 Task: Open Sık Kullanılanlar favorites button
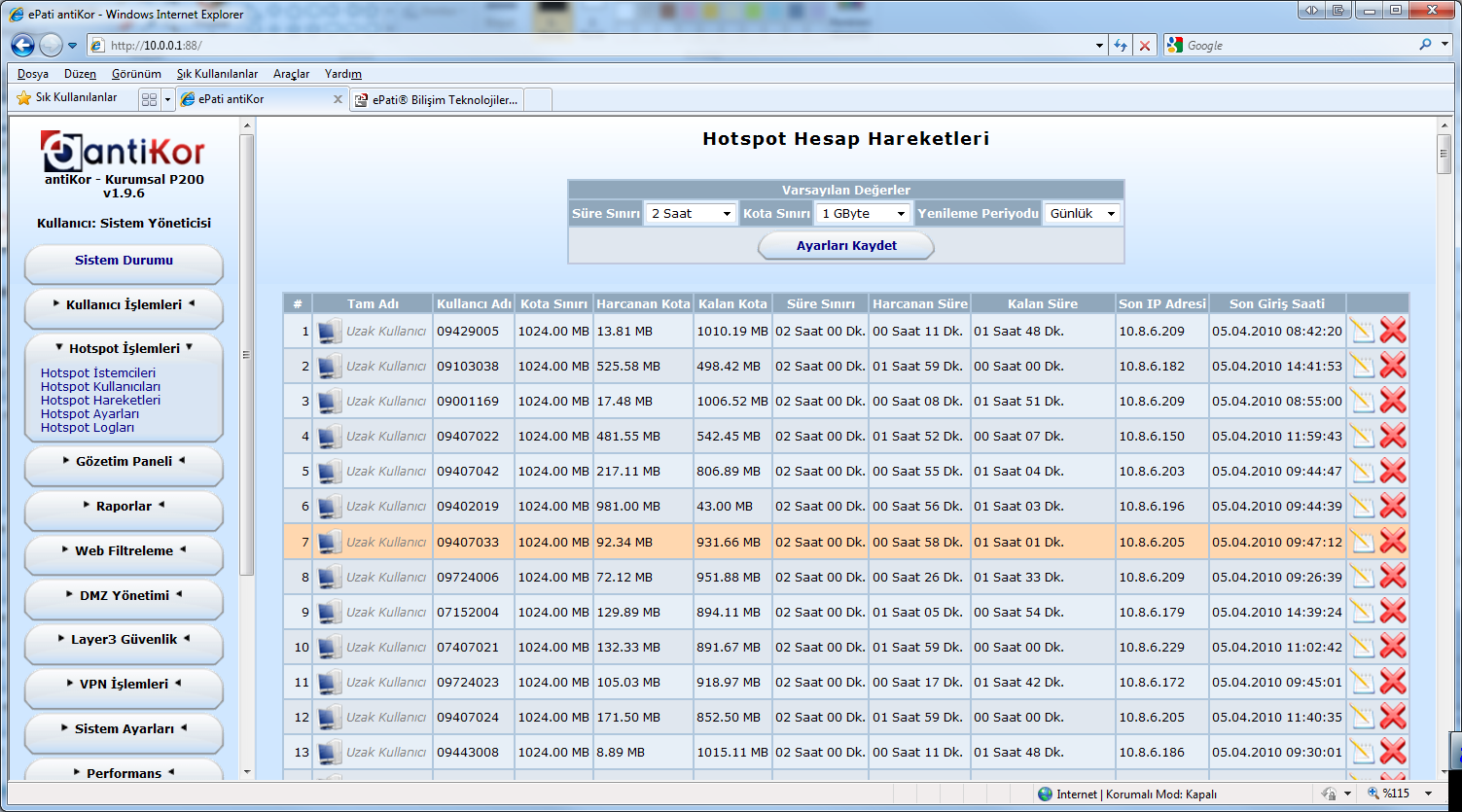67,98
